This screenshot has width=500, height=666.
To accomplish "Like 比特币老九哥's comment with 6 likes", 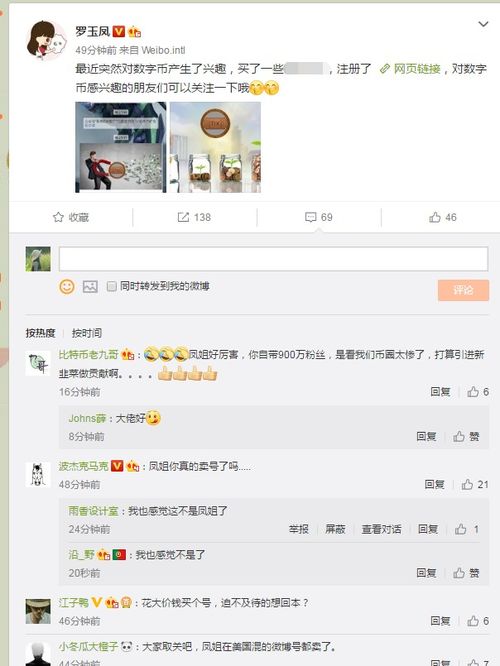I will [x=473, y=392].
